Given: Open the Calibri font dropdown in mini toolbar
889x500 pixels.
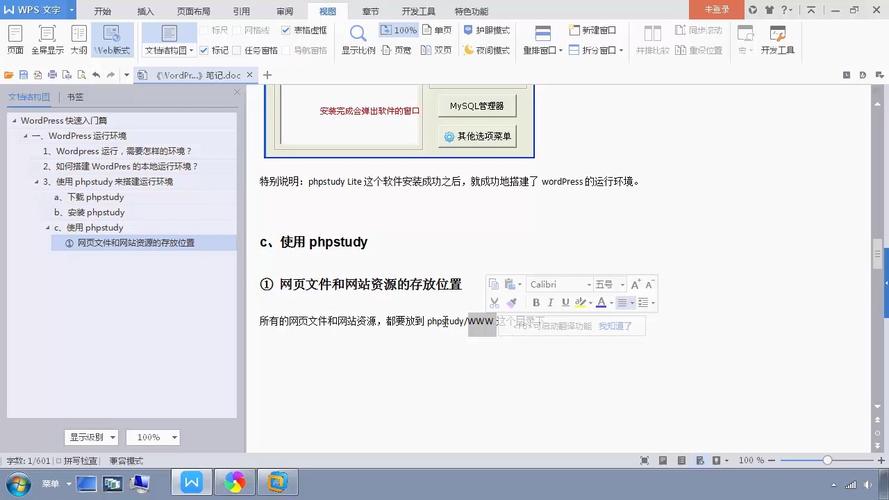Looking at the screenshot, I should coord(589,285).
